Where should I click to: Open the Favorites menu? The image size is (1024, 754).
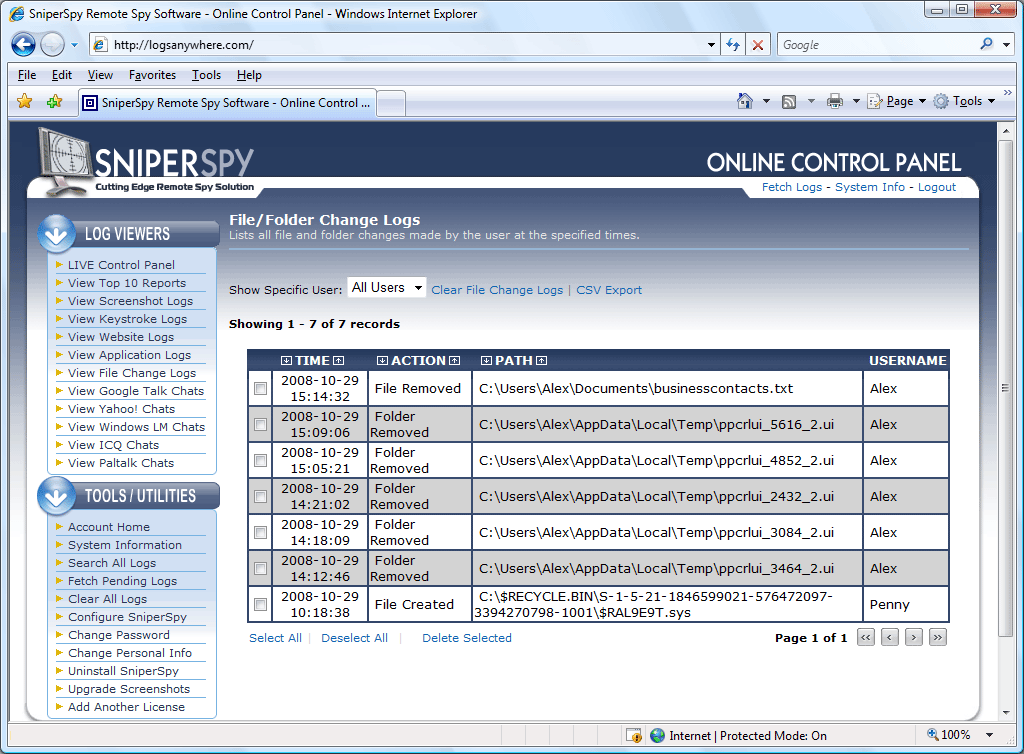coord(152,75)
